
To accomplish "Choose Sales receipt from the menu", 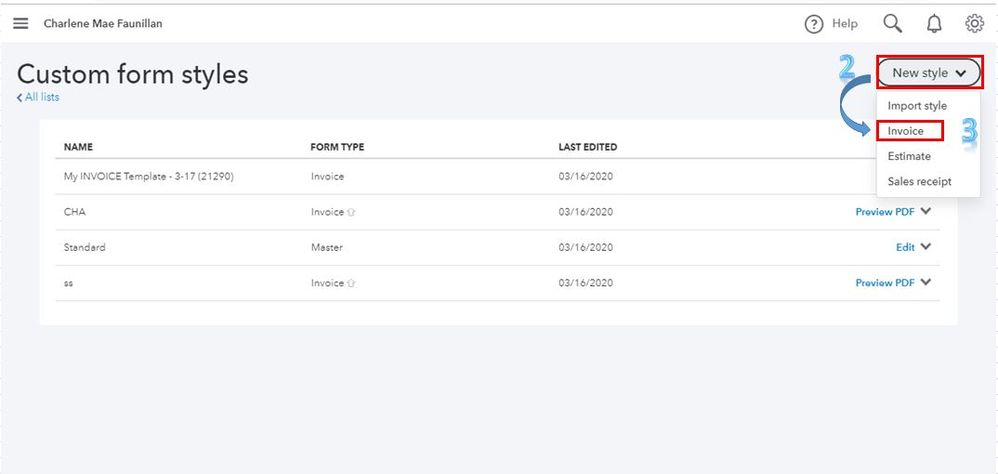I will (919, 181).
